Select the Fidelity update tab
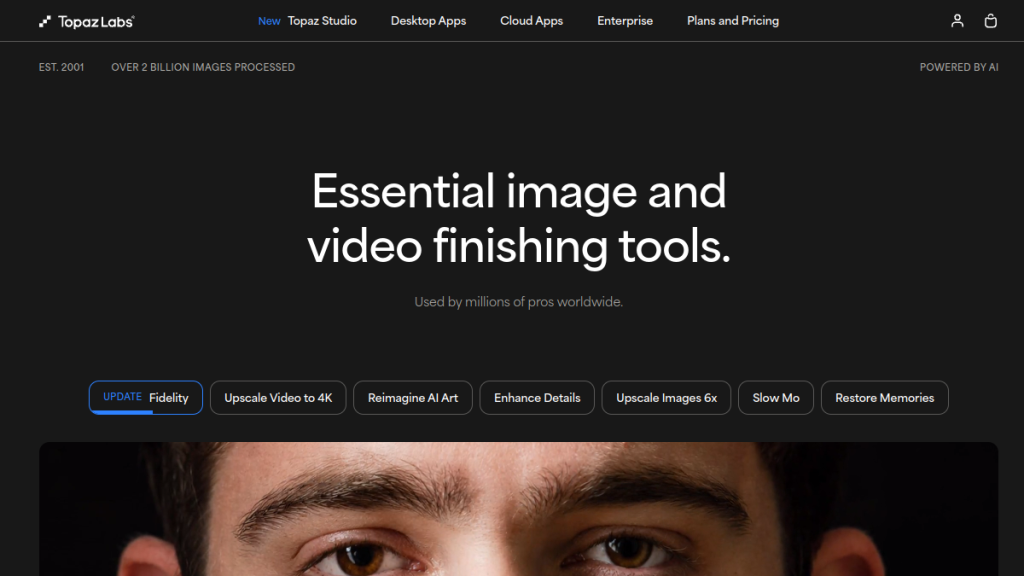 tap(146, 397)
